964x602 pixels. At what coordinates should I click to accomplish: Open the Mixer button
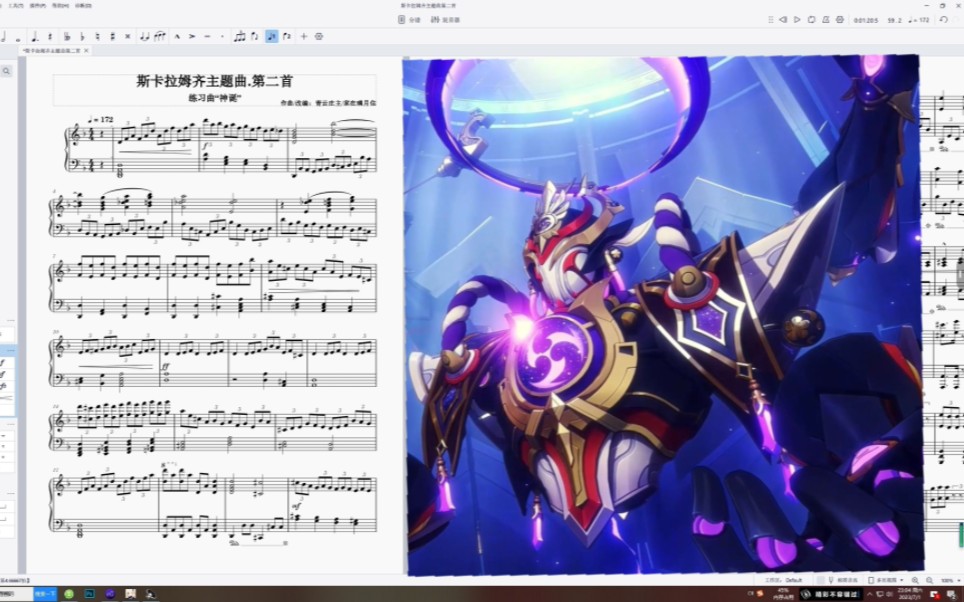(x=446, y=20)
